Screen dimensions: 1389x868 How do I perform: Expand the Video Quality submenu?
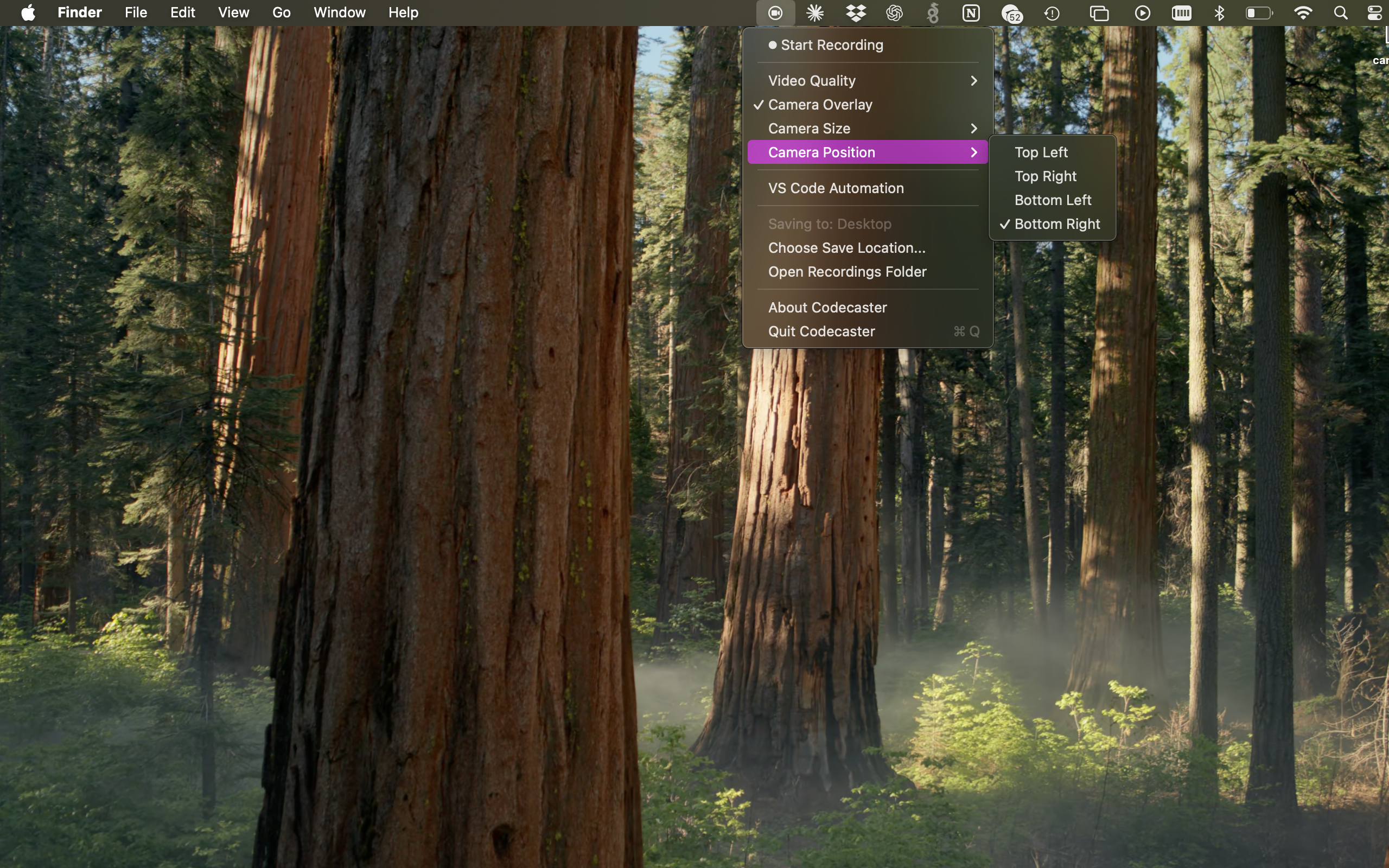point(867,80)
